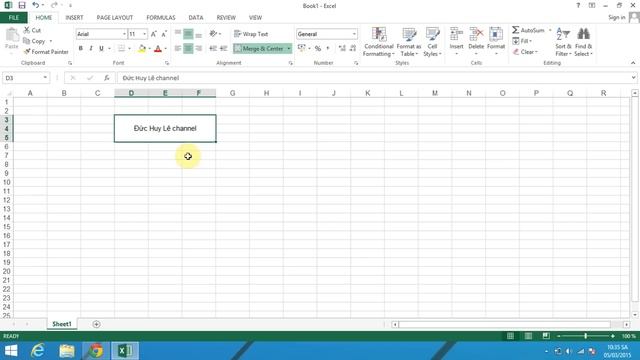
Task: Toggle Middle Align vertical alignment
Action: tap(188, 34)
